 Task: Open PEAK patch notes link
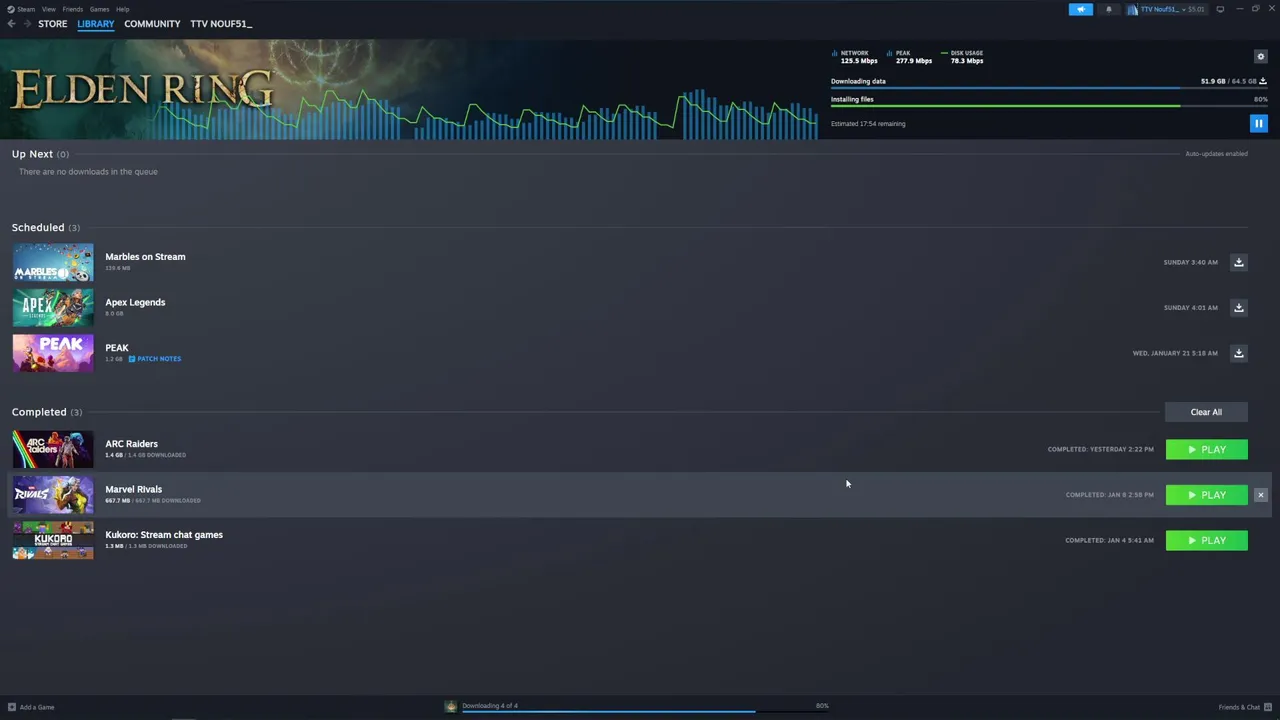tap(155, 359)
